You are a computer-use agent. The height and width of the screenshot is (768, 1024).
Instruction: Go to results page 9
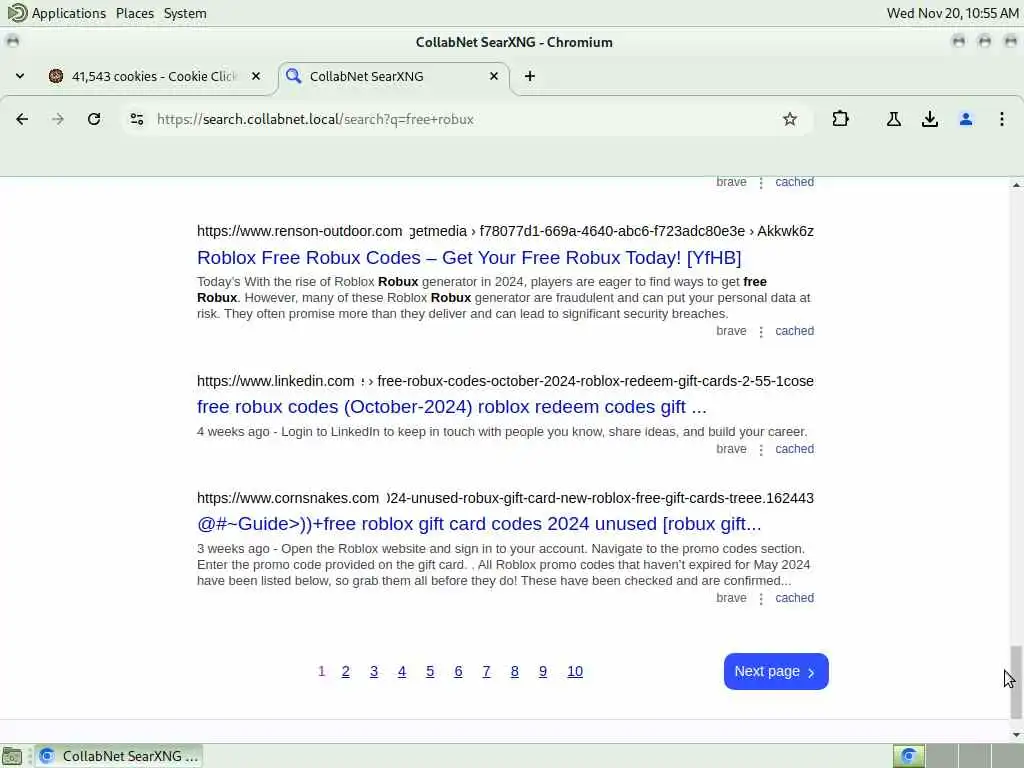point(543,671)
